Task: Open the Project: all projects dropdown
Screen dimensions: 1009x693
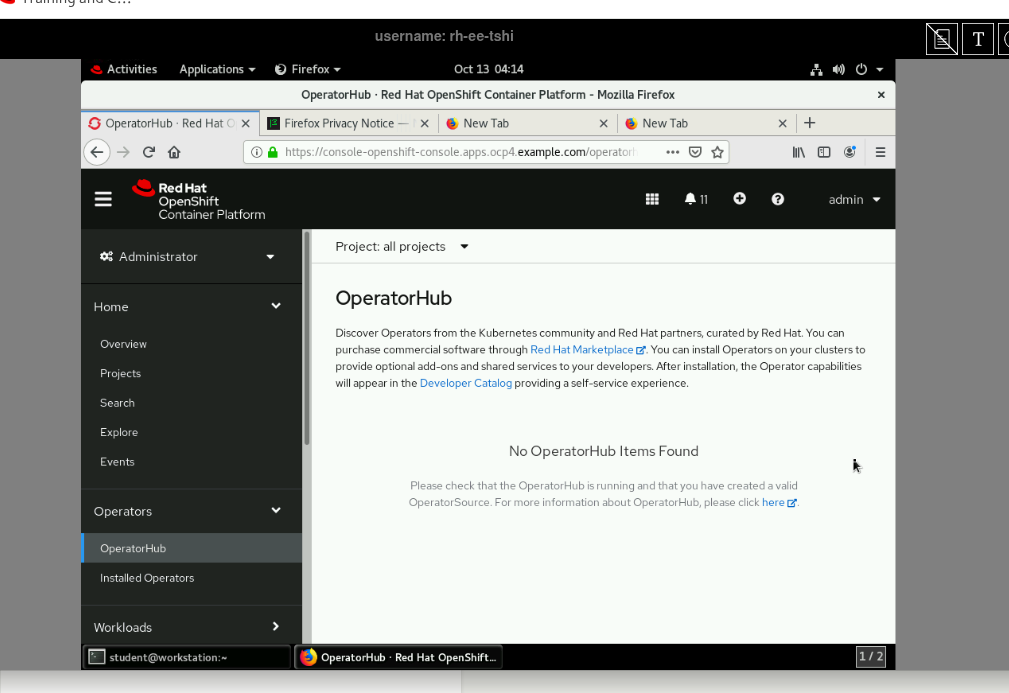Action: [402, 246]
